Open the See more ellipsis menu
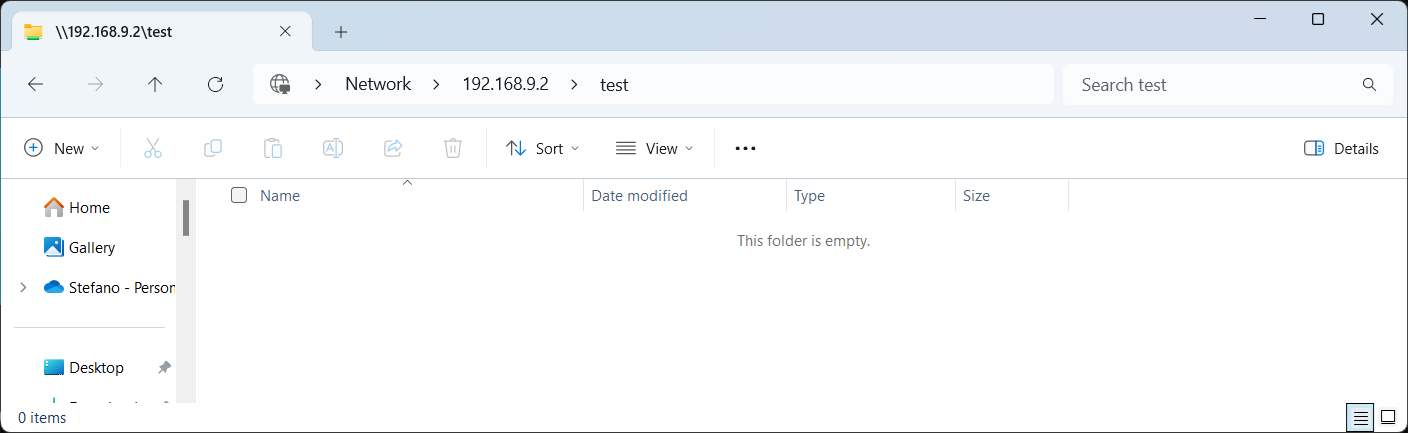 coord(745,148)
